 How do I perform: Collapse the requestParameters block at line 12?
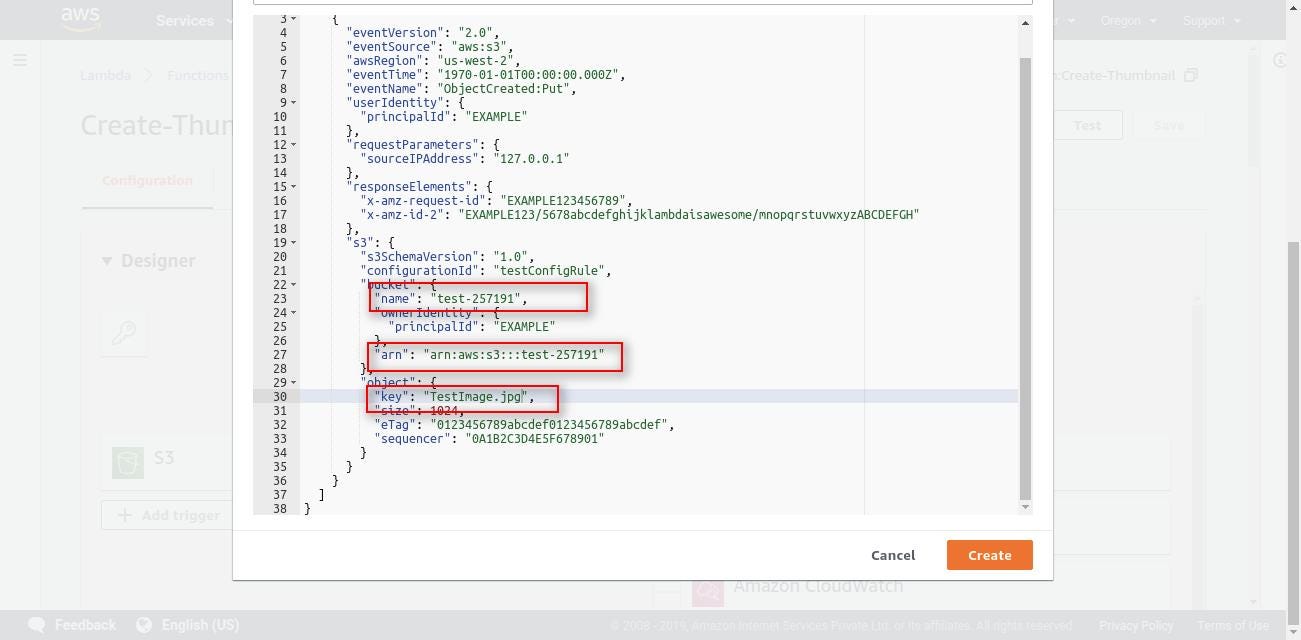pos(293,144)
